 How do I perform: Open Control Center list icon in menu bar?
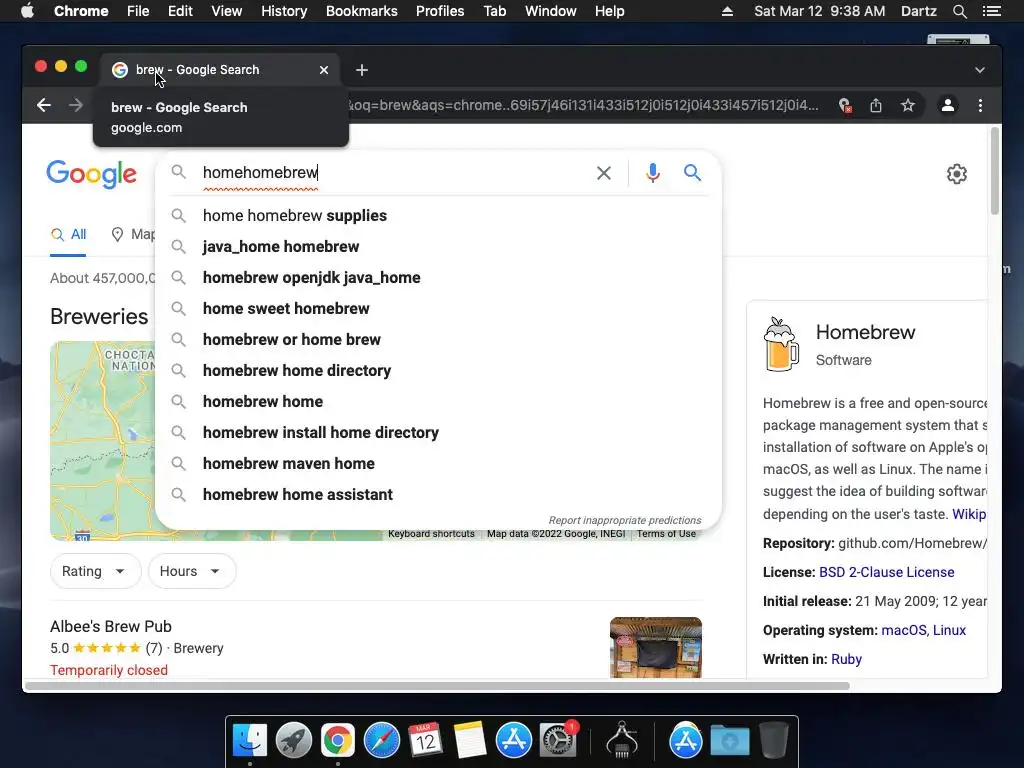[991, 11]
